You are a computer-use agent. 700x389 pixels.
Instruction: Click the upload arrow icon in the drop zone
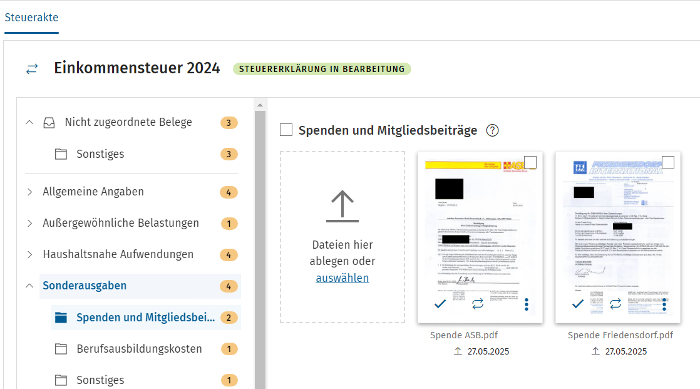tap(342, 206)
